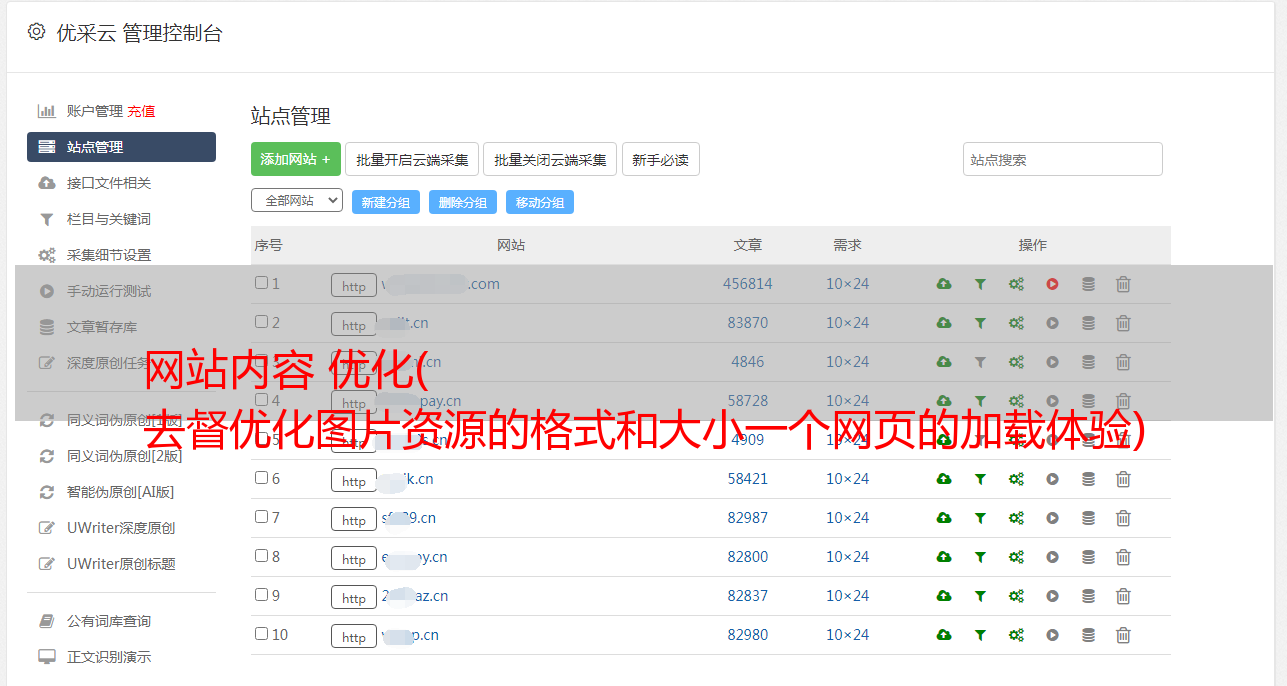
Task: Click the http button in row 7
Action: 354,519
